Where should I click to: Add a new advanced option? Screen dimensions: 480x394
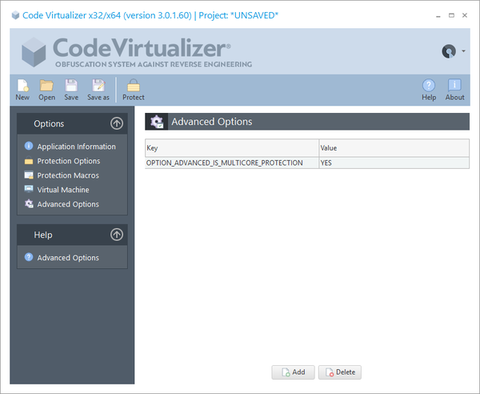pyautogui.click(x=293, y=372)
